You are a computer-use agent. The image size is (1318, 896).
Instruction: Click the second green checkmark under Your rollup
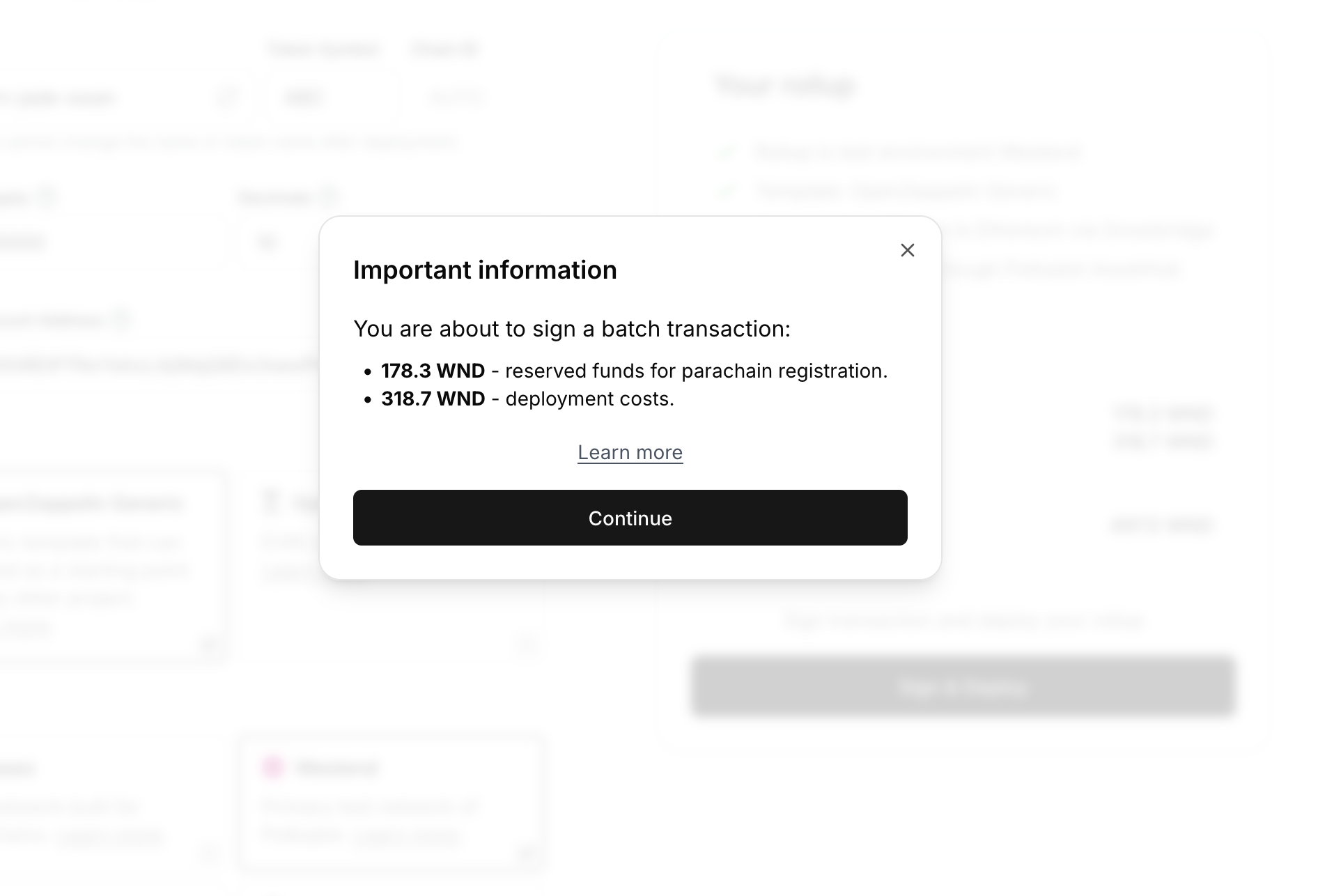click(728, 190)
